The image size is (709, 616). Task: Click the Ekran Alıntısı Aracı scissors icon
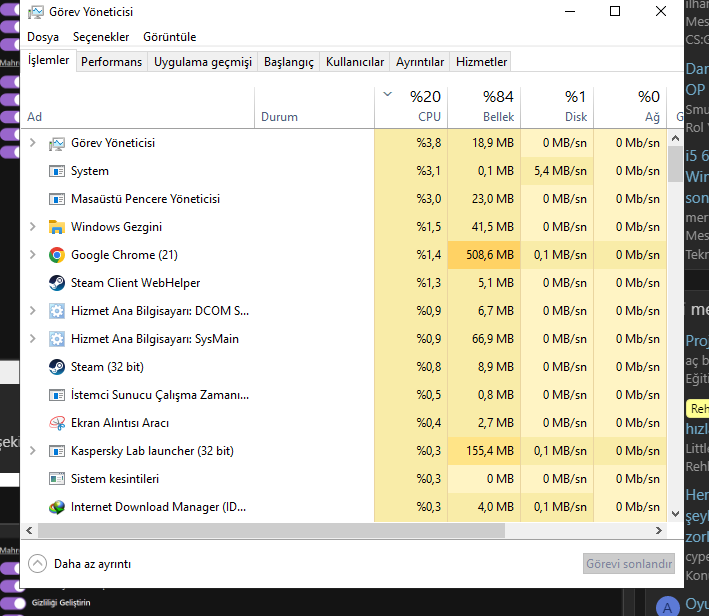pos(57,423)
